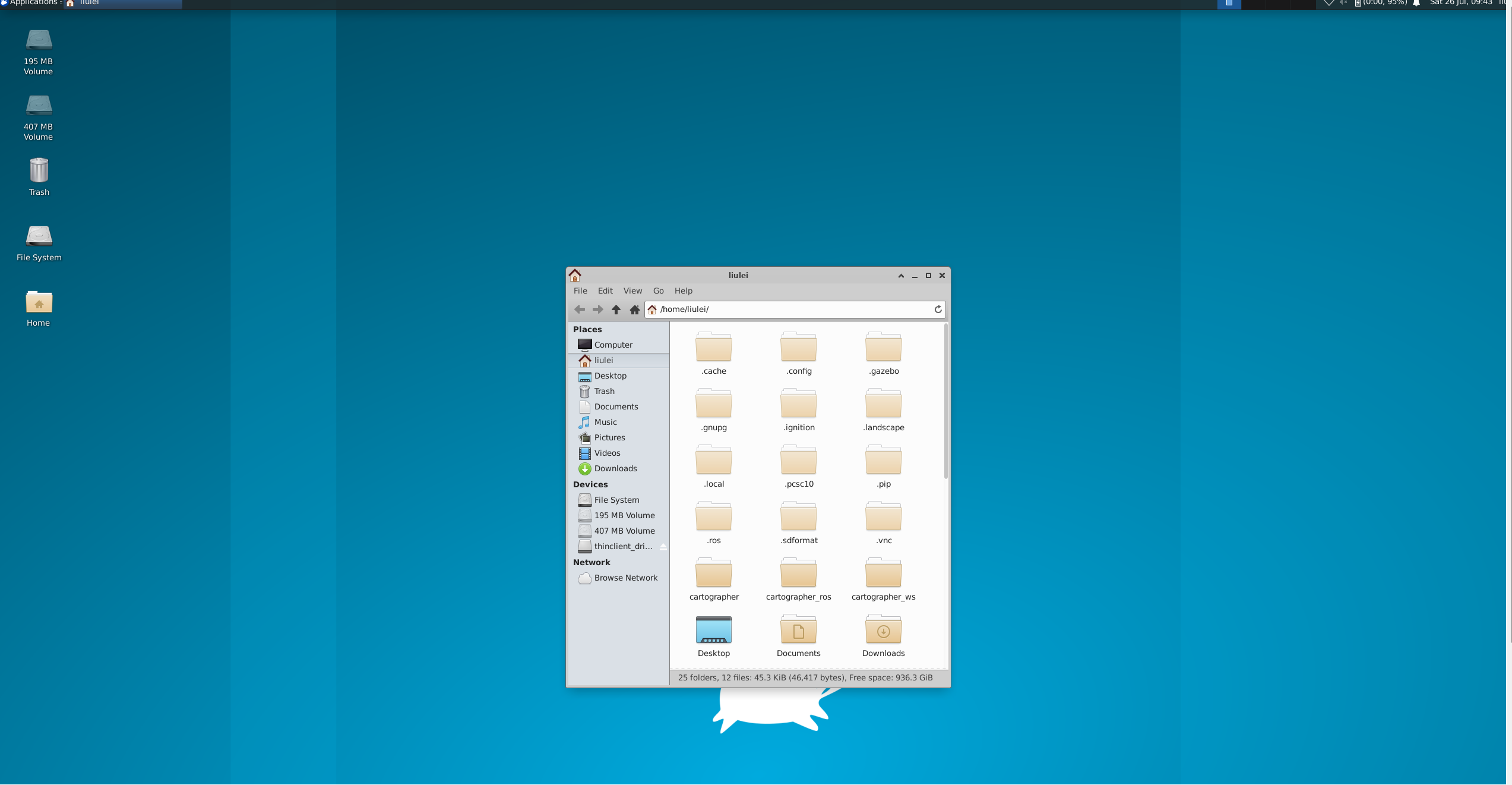
Task: Reload the current folder view
Action: coord(938,310)
